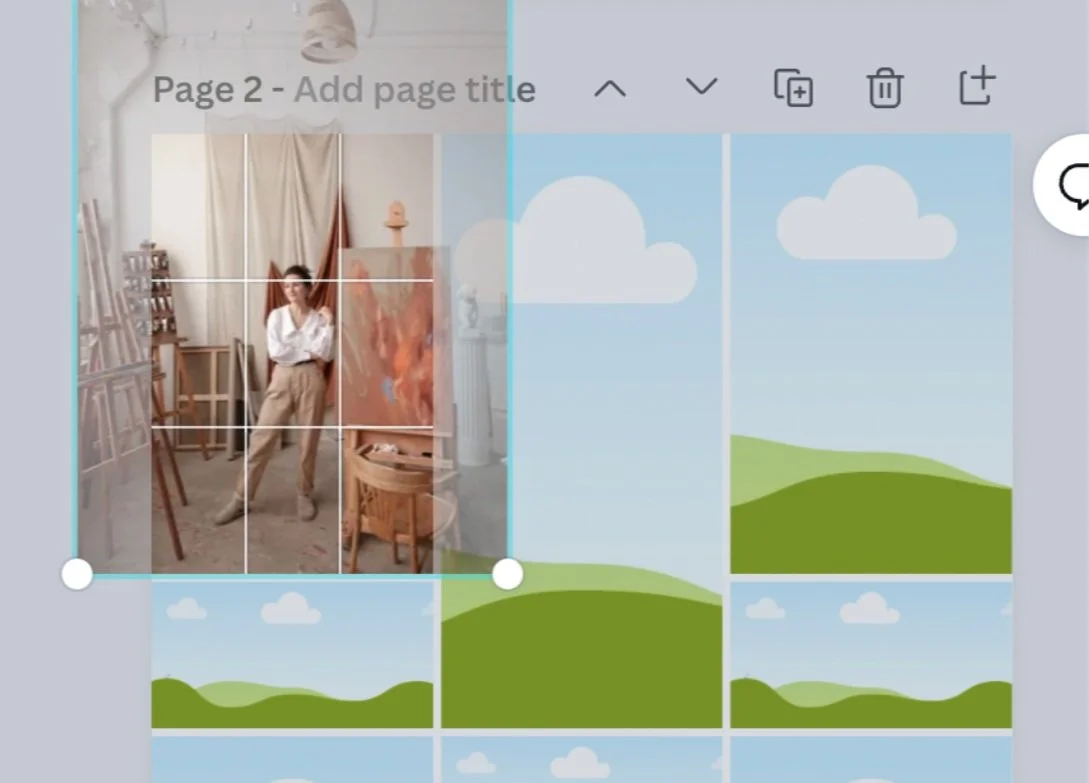Select the bottom-right resize handle
Image resolution: width=1089 pixels, height=783 pixels.
[509, 574]
